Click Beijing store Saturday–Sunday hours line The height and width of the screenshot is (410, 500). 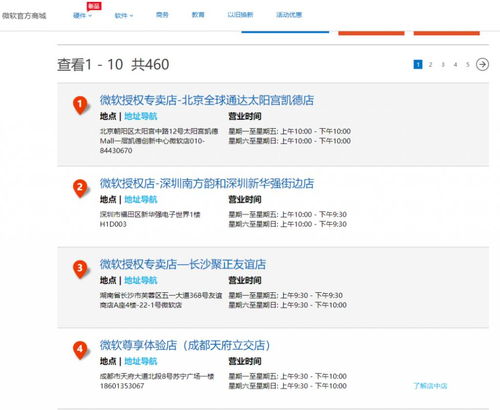[x=289, y=141]
